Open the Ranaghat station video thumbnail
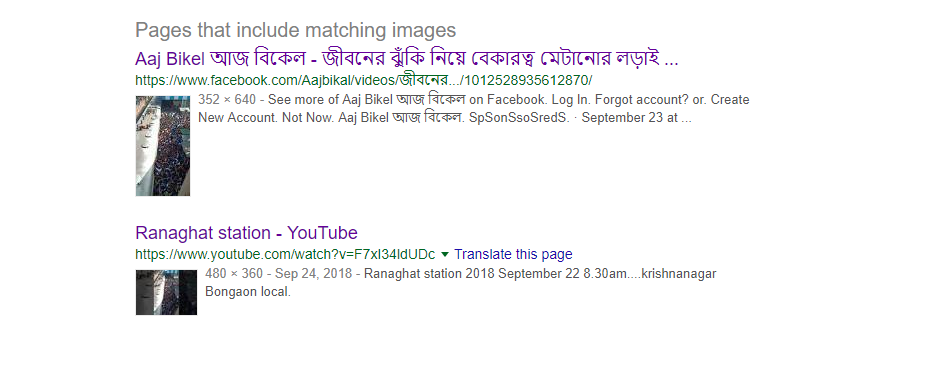The height and width of the screenshot is (365, 937). [166, 292]
